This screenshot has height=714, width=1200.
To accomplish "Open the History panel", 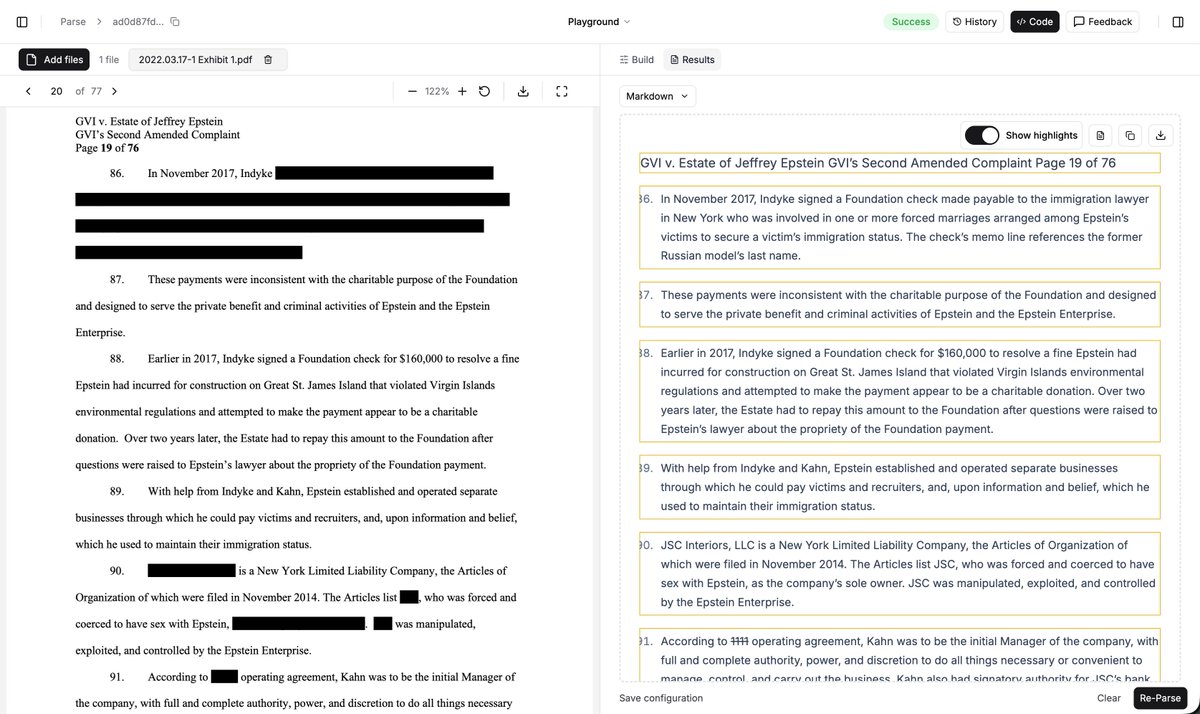I will click(x=974, y=21).
